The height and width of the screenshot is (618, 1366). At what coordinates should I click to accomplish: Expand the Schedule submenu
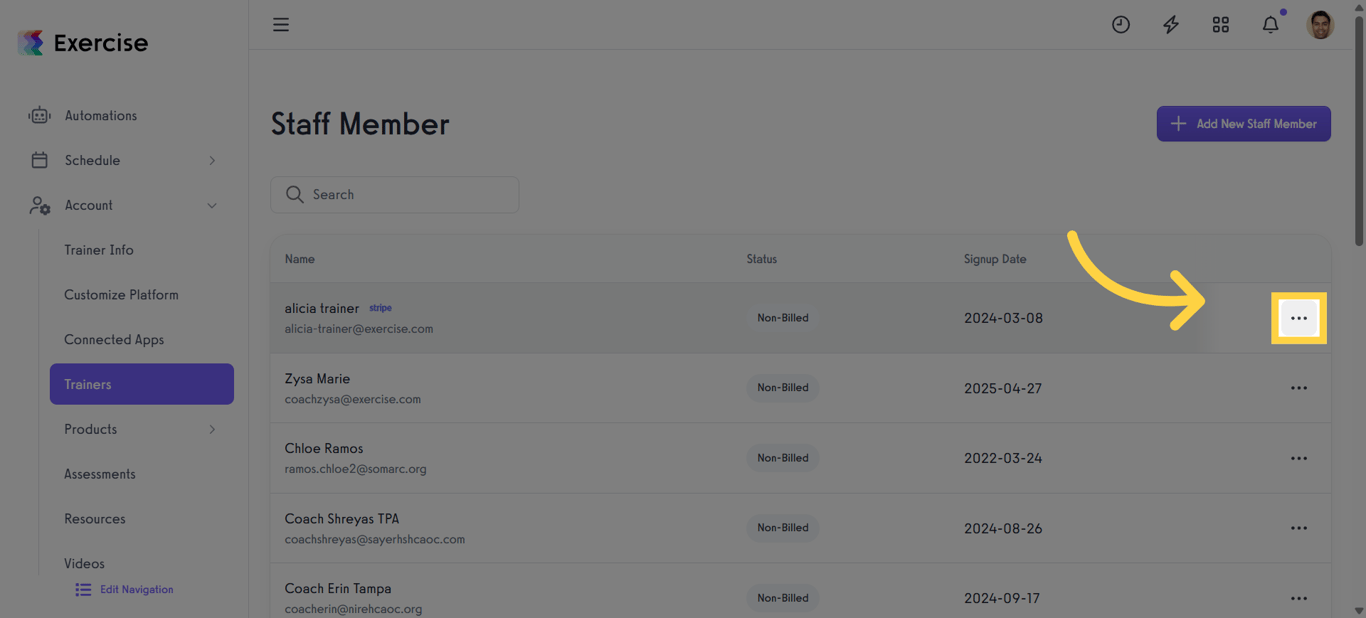[212, 161]
